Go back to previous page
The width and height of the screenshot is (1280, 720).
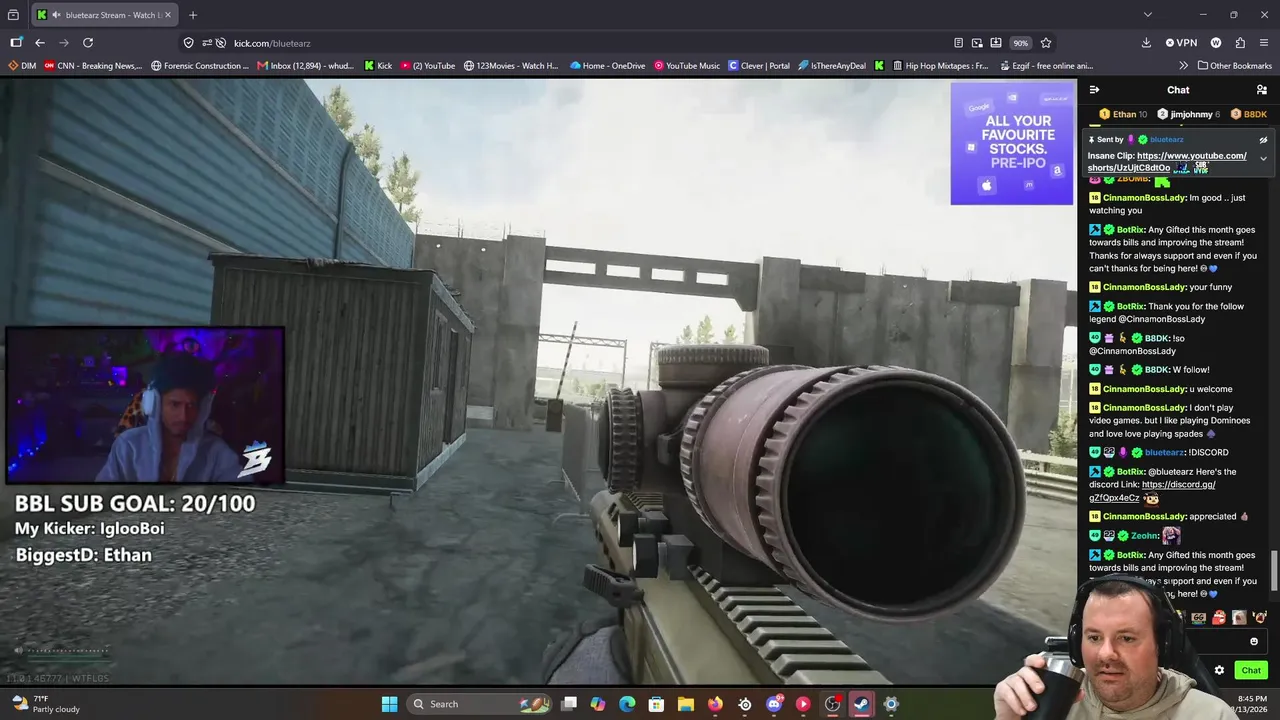coord(40,43)
